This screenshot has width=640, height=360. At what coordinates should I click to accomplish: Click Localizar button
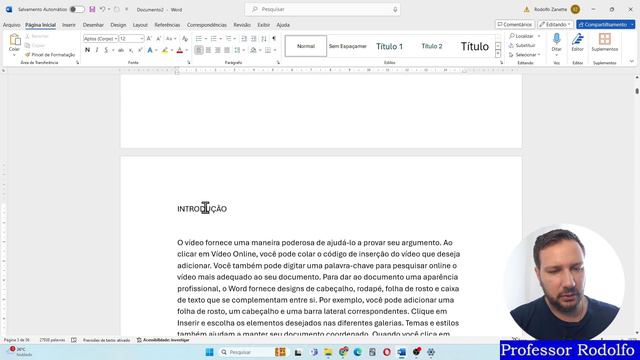pos(521,36)
